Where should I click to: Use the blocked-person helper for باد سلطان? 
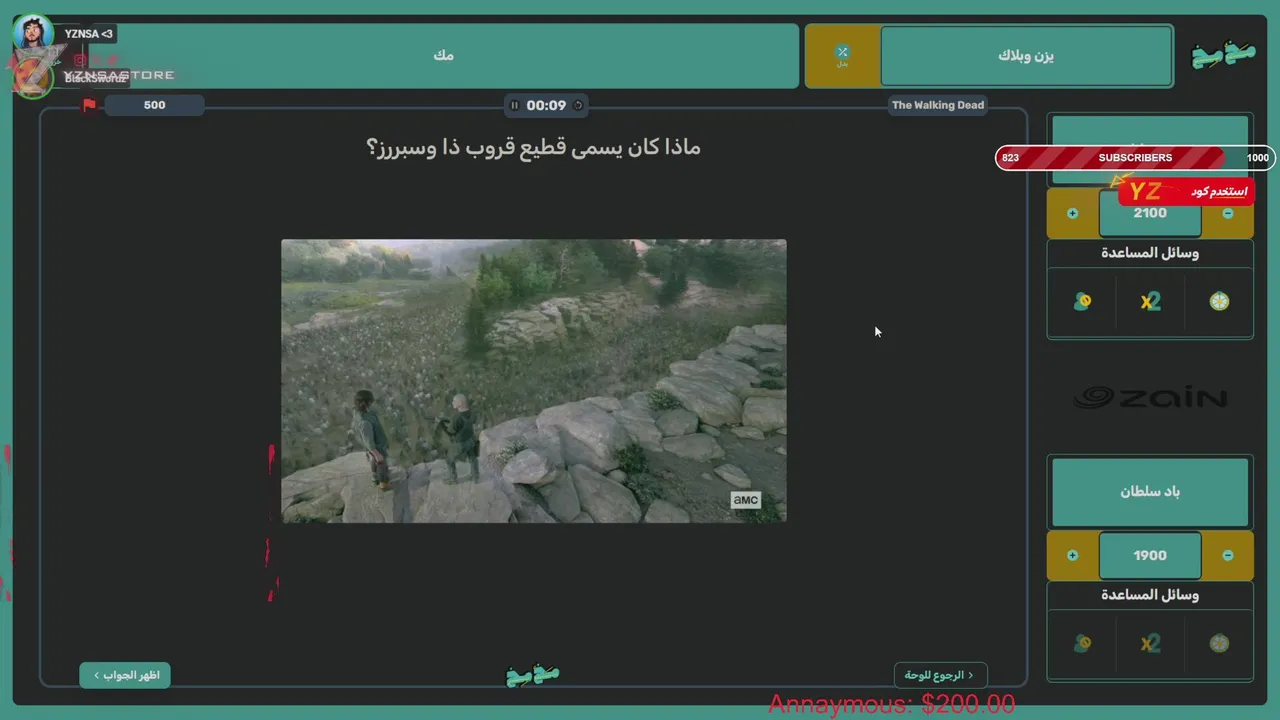click(1082, 643)
